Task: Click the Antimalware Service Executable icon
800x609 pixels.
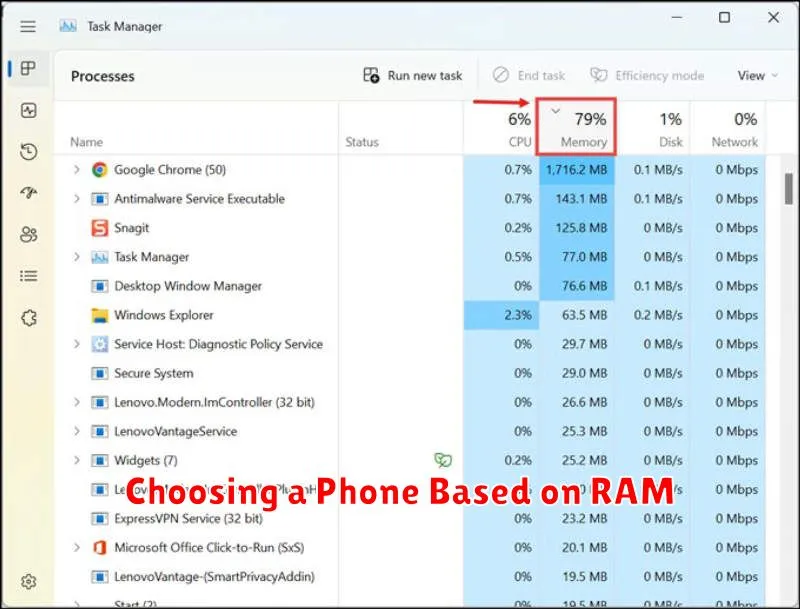Action: click(99, 198)
